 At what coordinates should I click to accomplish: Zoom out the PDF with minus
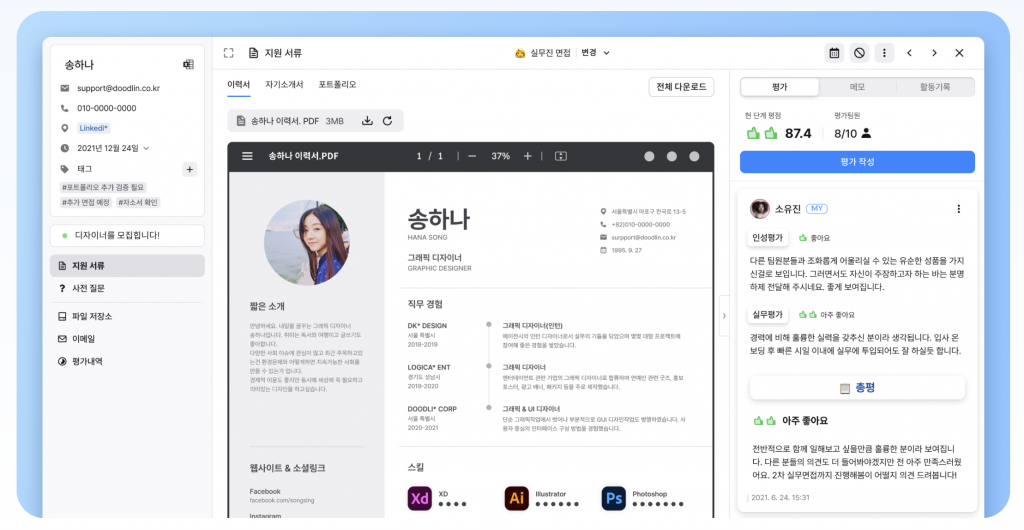click(x=472, y=156)
